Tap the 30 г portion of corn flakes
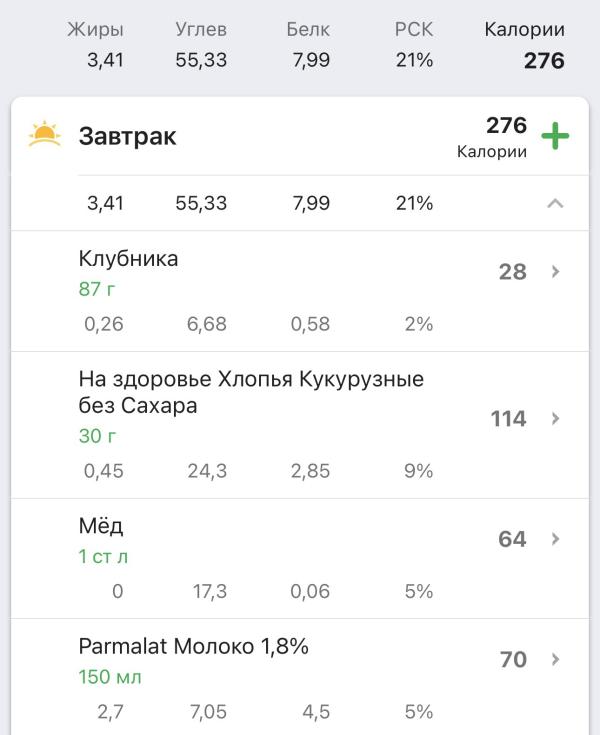 coord(97,436)
